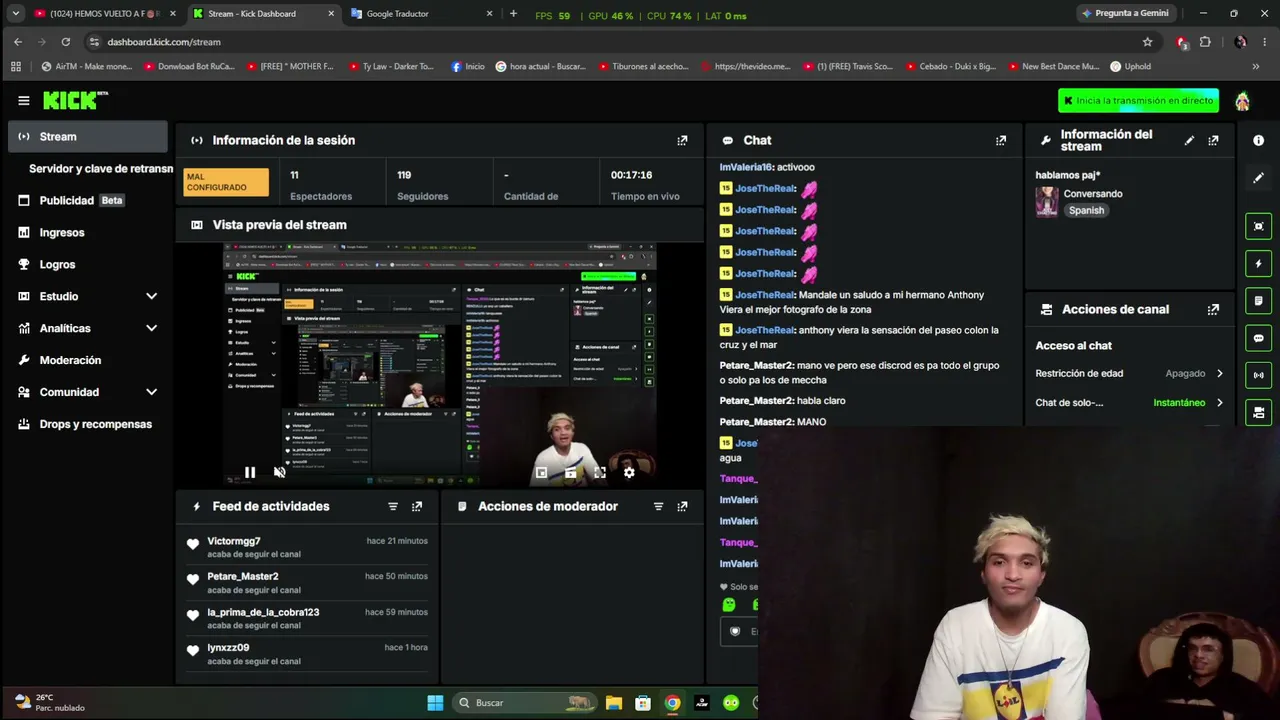Image resolution: width=1280 pixels, height=720 pixels.
Task: Click the Conversando category thumbnail
Action: point(1047,202)
